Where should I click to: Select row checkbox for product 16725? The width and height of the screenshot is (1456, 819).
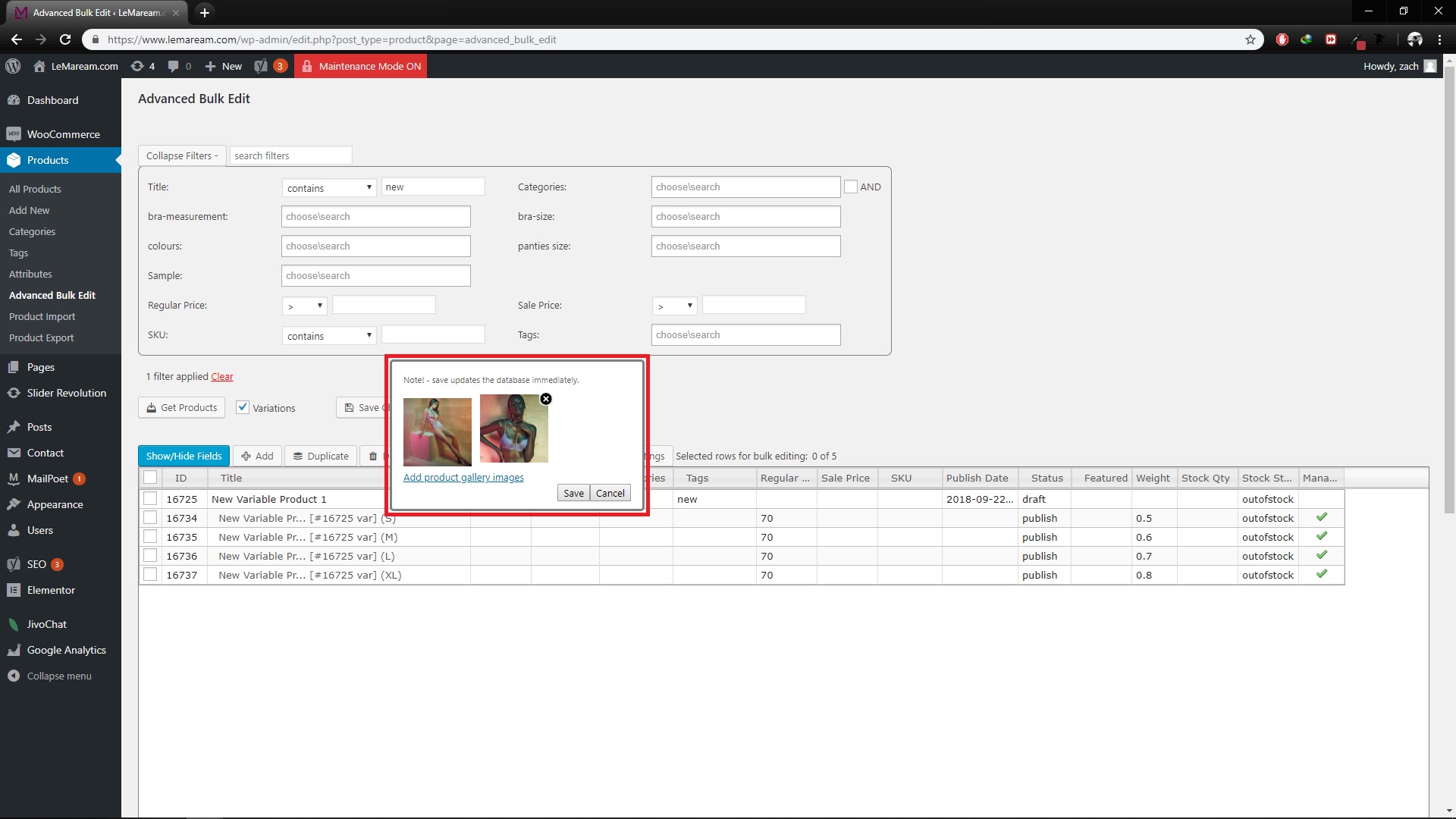pos(150,498)
